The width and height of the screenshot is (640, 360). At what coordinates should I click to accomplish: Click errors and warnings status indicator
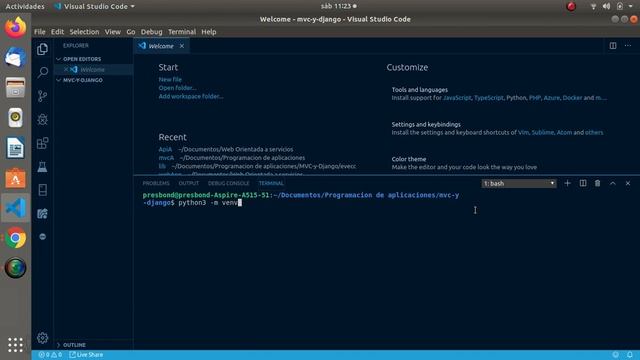(50, 355)
